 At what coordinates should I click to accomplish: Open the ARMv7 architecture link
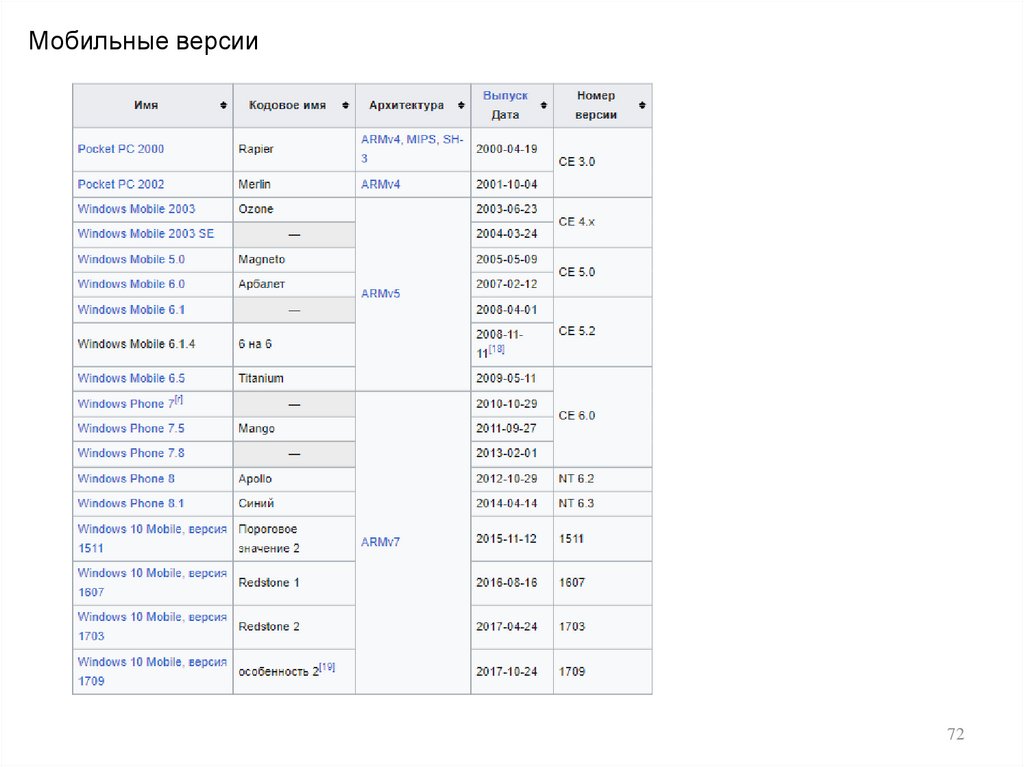(381, 542)
